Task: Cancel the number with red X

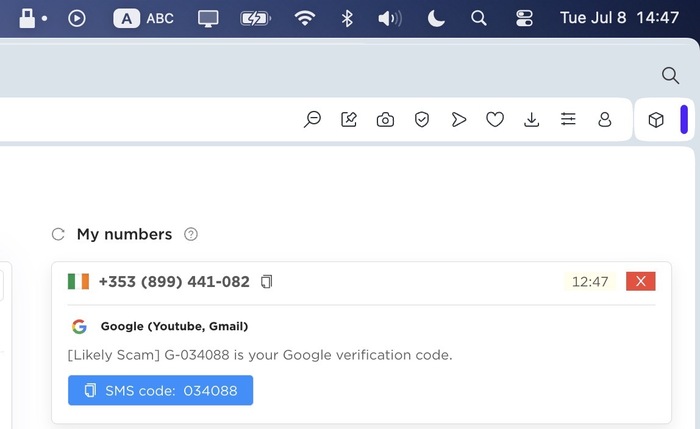Action: coord(640,281)
